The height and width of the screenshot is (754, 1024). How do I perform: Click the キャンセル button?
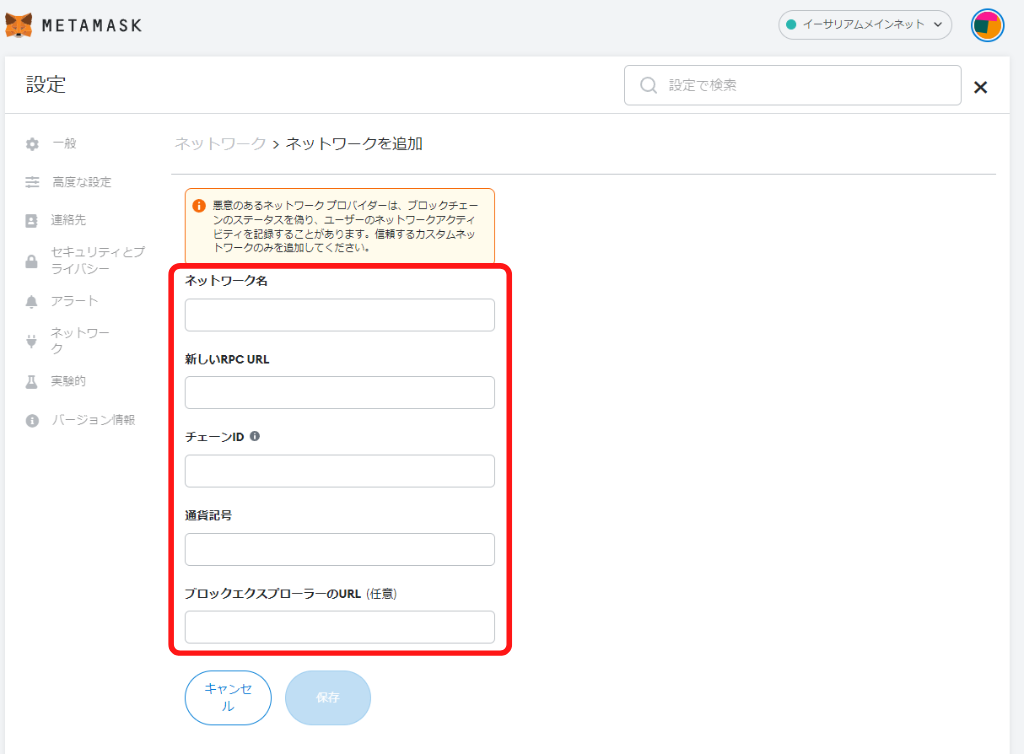click(x=228, y=697)
